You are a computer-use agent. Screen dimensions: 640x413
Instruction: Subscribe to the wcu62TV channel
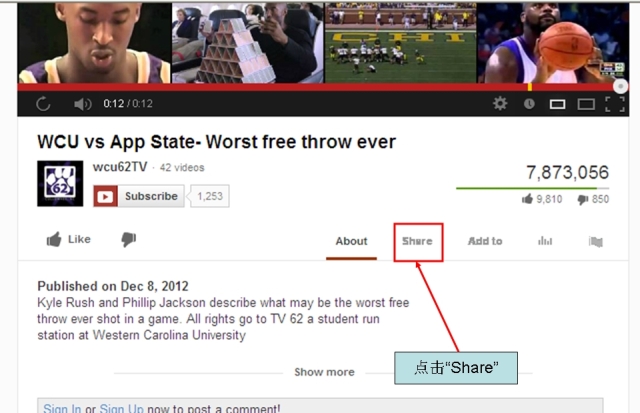click(139, 196)
